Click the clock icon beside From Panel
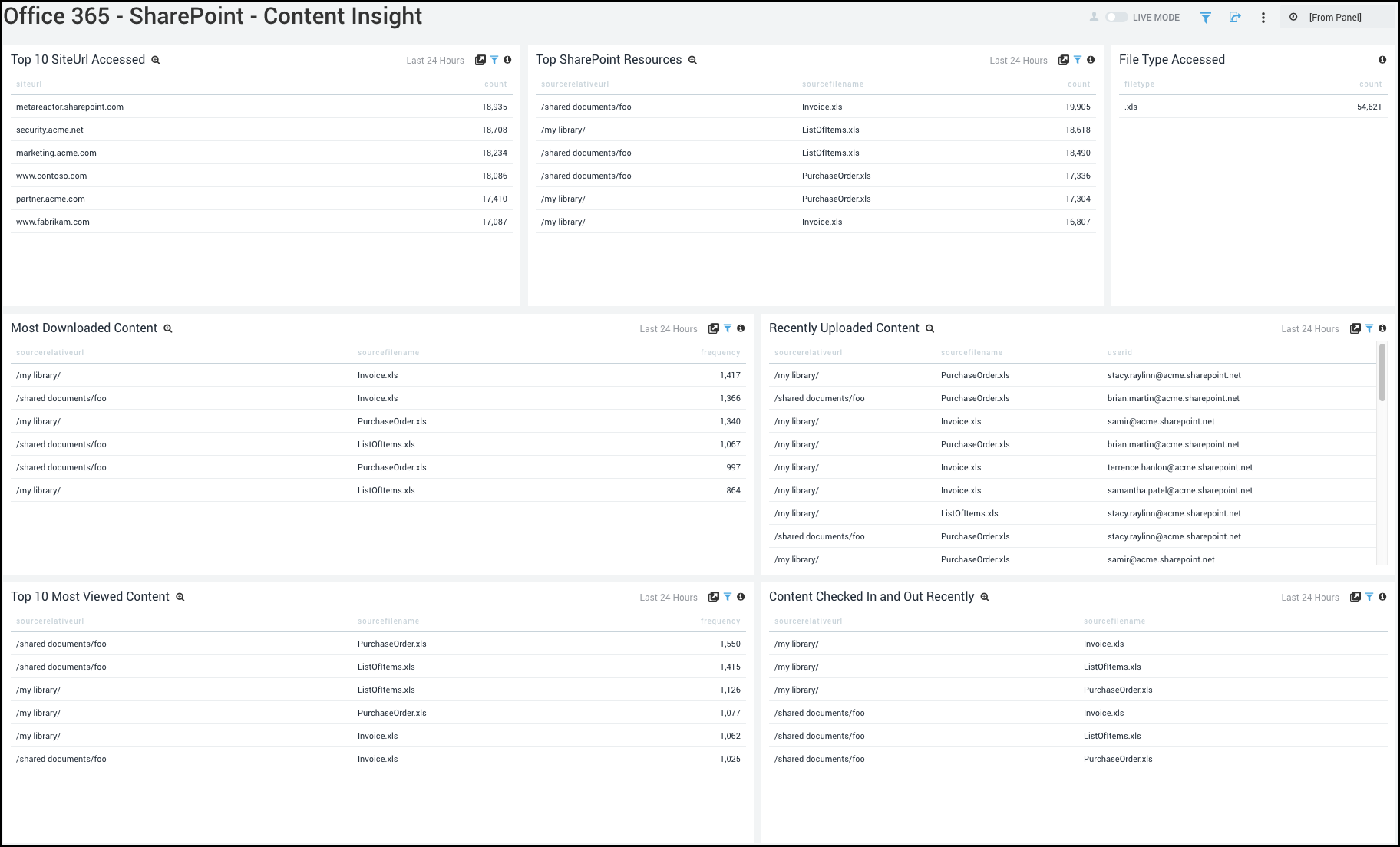1400x847 pixels. point(1293,16)
